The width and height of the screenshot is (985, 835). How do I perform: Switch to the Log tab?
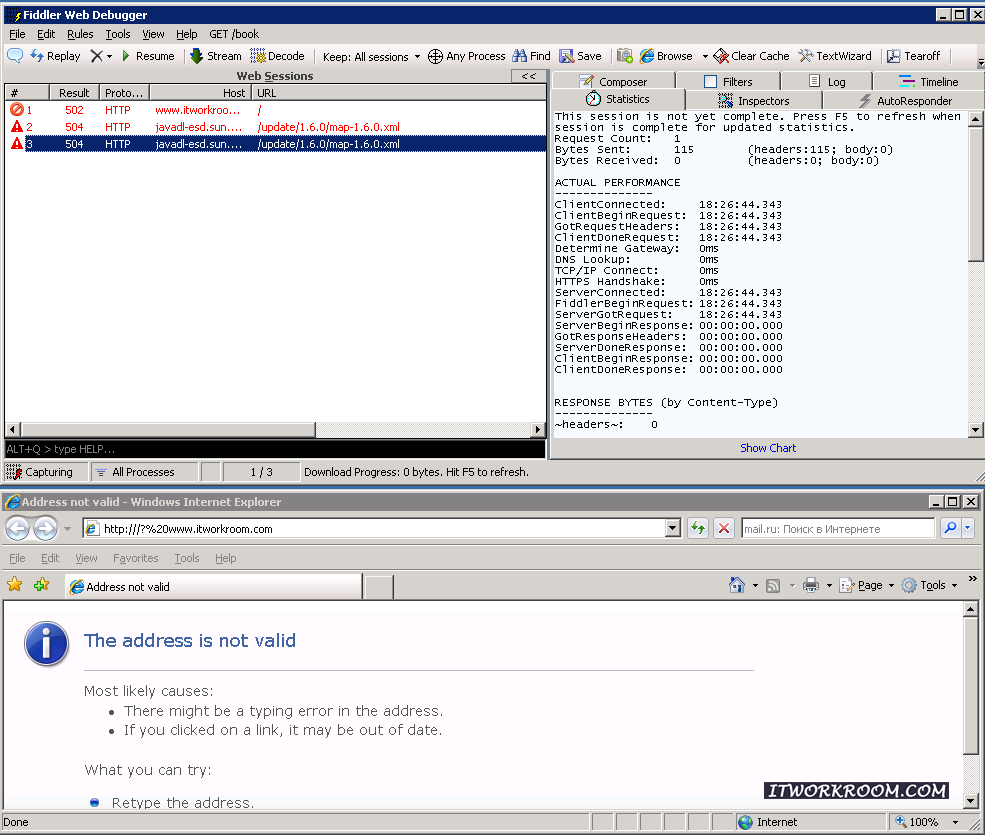[x=827, y=82]
